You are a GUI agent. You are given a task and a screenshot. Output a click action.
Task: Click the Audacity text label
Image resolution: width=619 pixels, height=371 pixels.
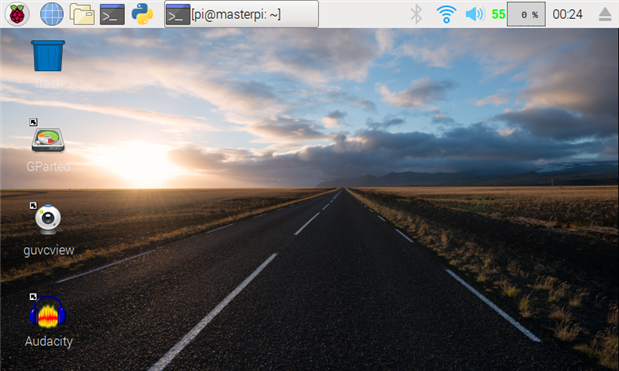pyautogui.click(x=49, y=341)
